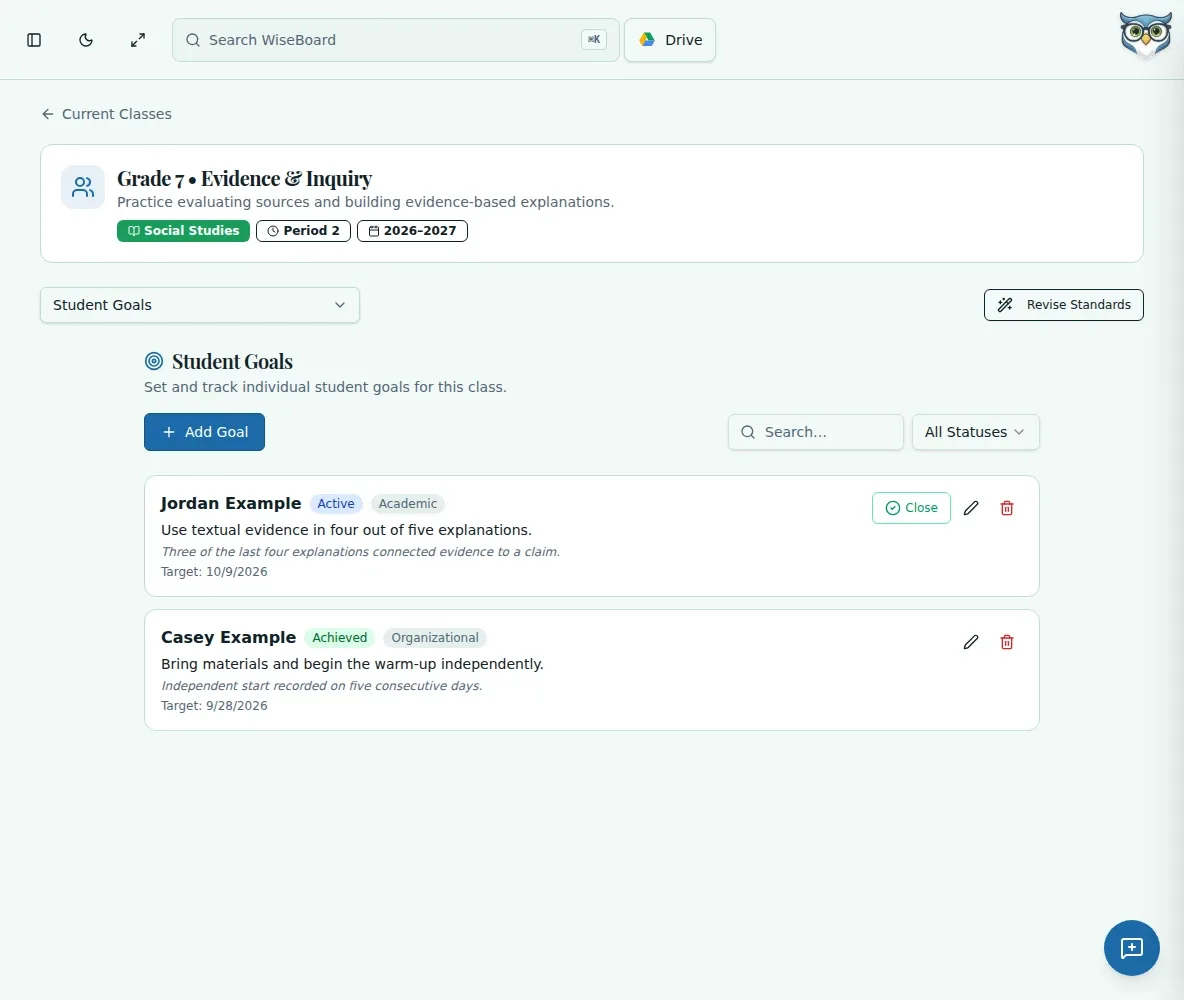Click the Academic category badge
1184x1000 pixels.
pos(408,504)
